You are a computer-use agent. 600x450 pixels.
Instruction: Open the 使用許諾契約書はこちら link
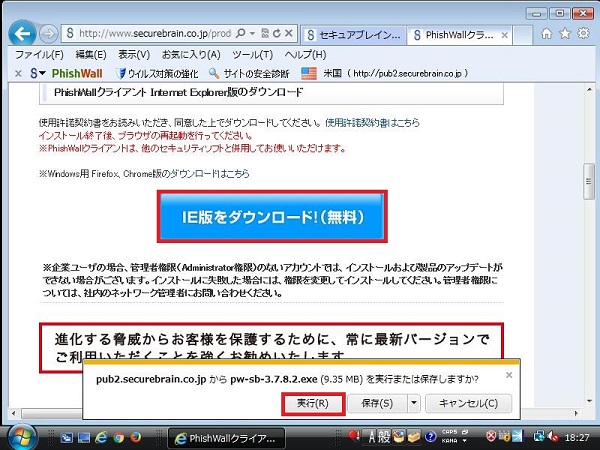click(x=372, y=122)
